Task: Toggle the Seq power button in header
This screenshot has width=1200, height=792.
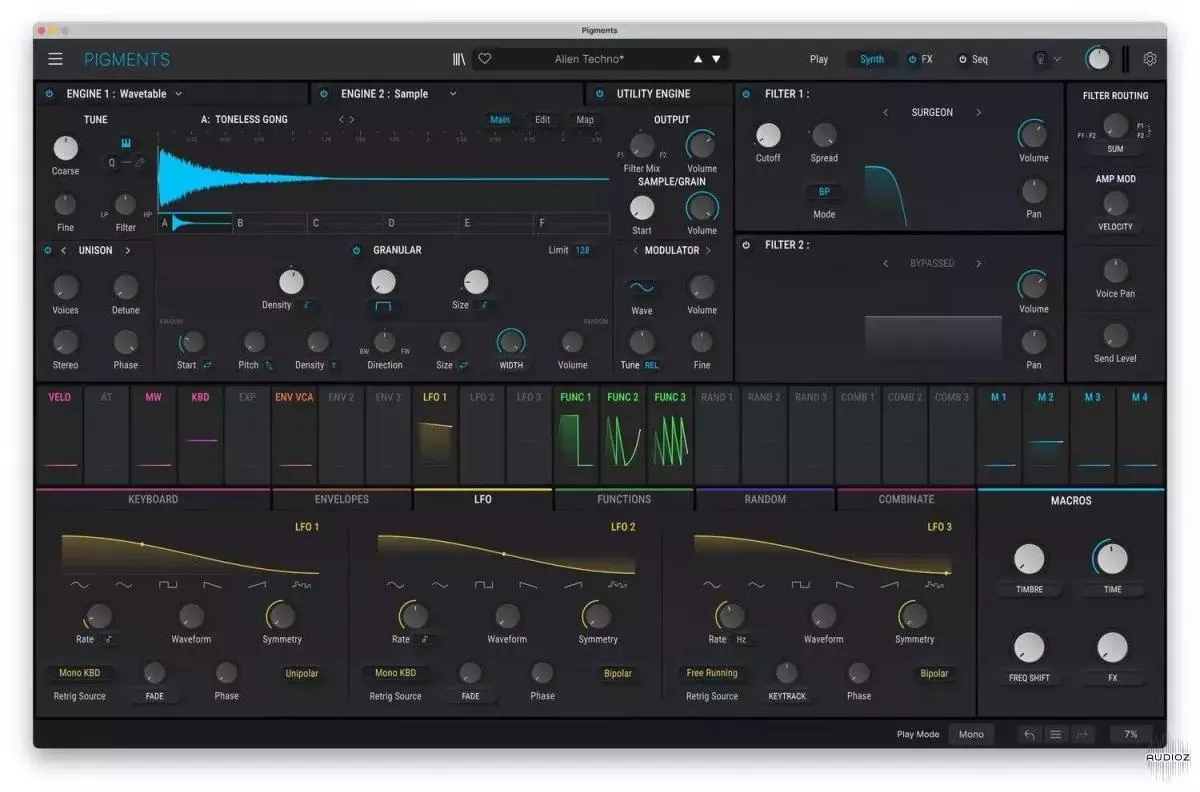Action: (963, 59)
